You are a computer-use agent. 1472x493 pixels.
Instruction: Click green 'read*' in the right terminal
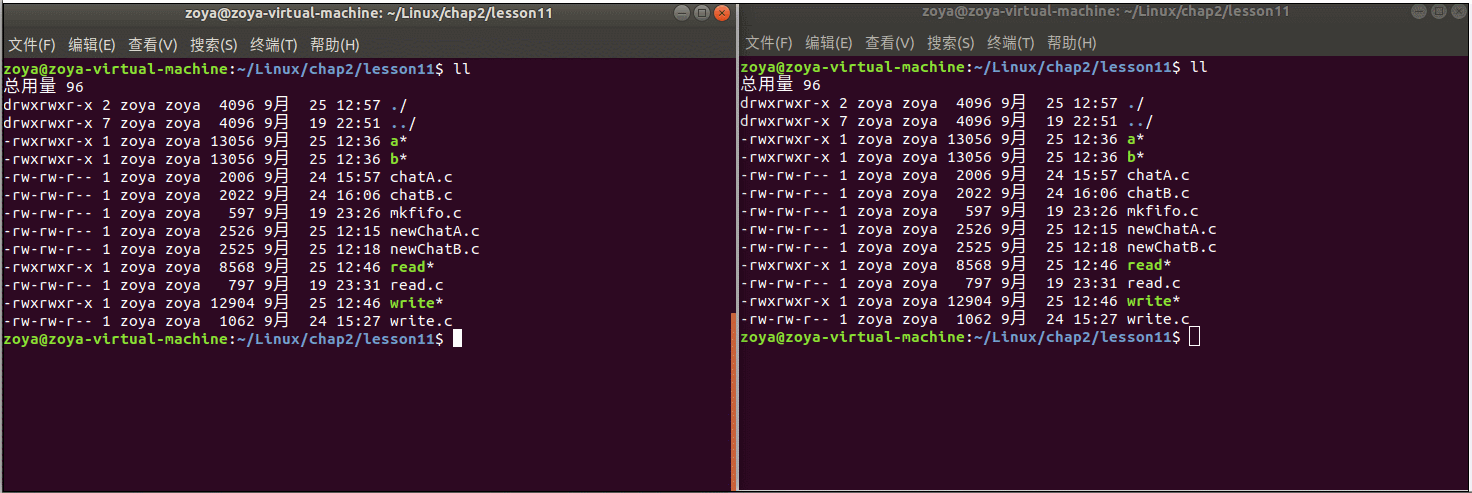coord(1149,265)
